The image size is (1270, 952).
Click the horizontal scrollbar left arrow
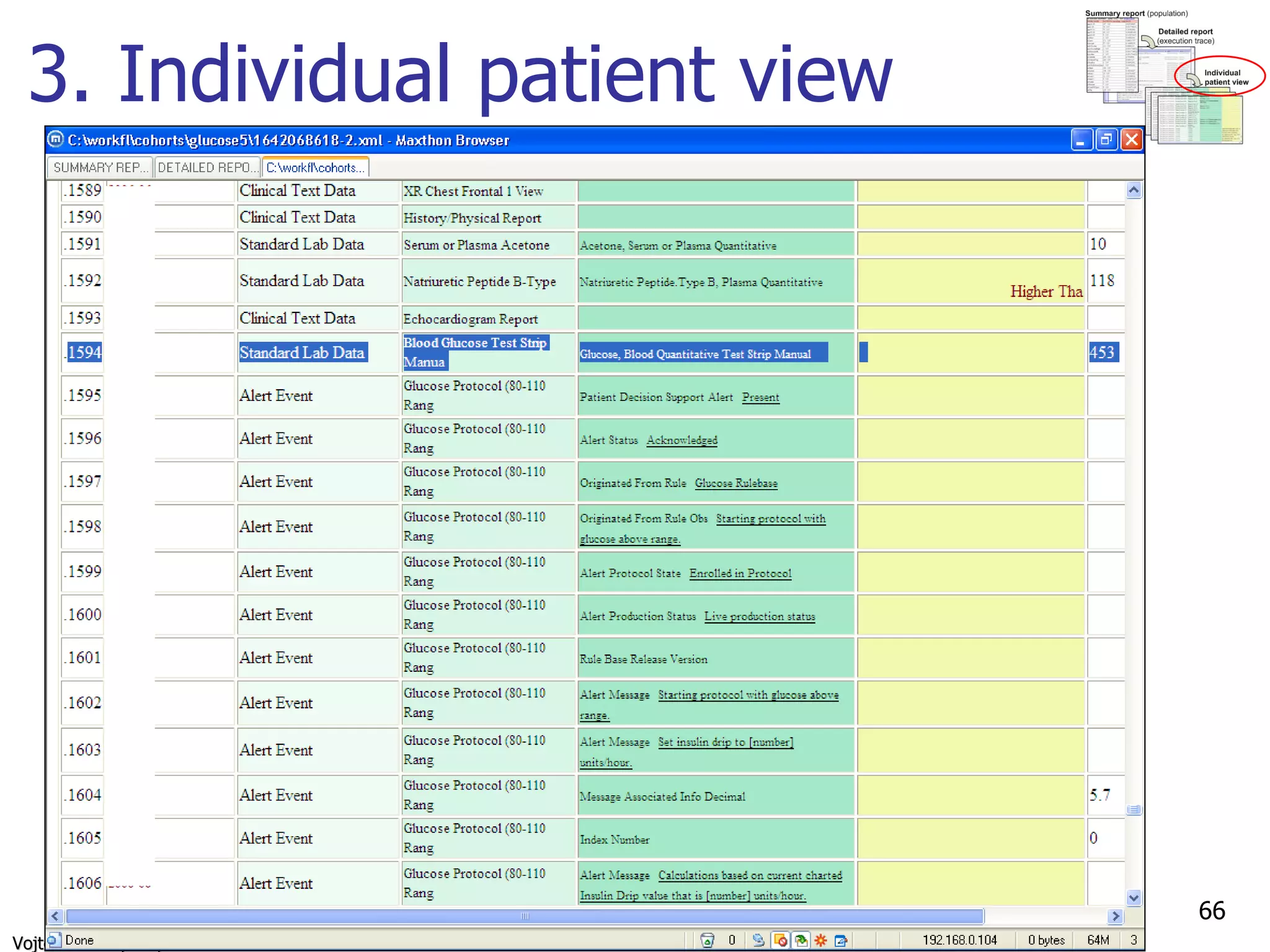pos(55,916)
